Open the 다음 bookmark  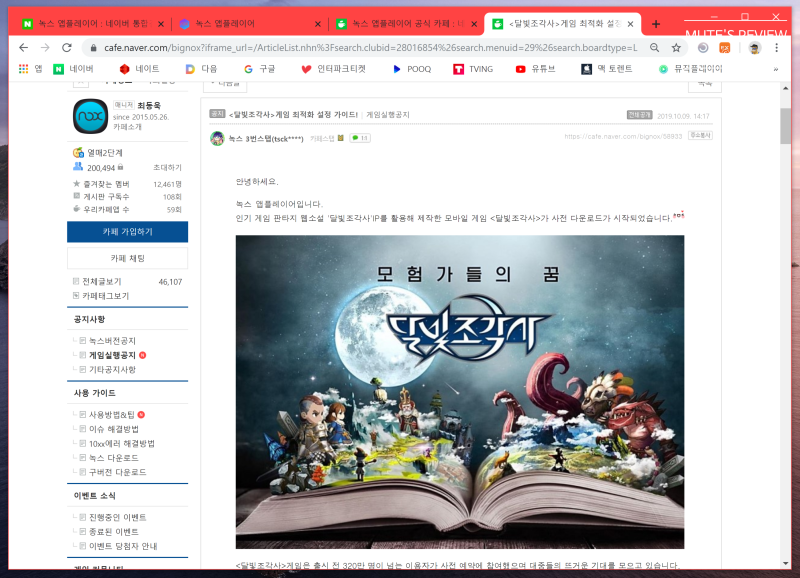[x=201, y=69]
